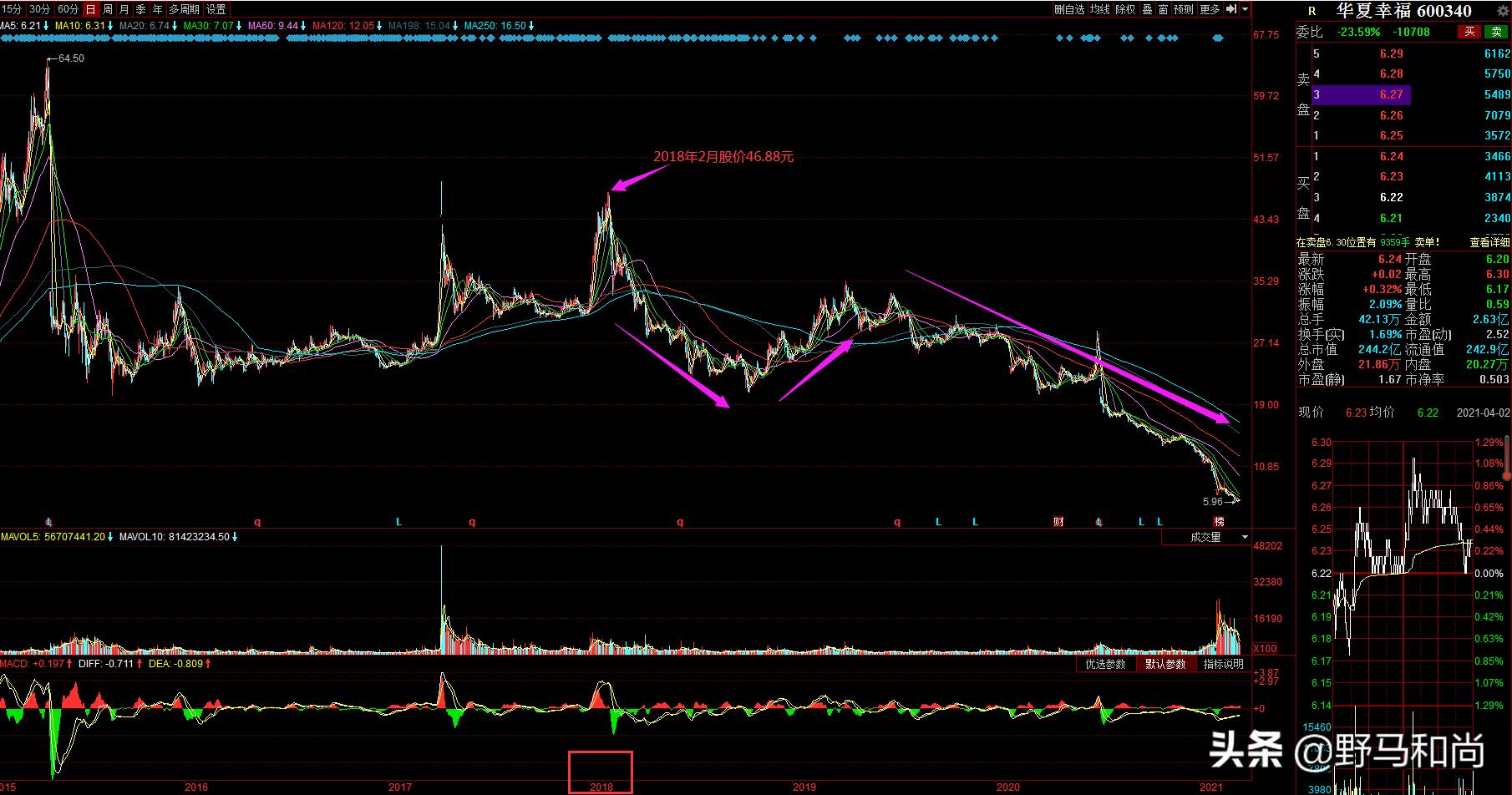The width and height of the screenshot is (1512, 795).
Task: Click buy level 4 price 6.21
Action: pos(1391,218)
